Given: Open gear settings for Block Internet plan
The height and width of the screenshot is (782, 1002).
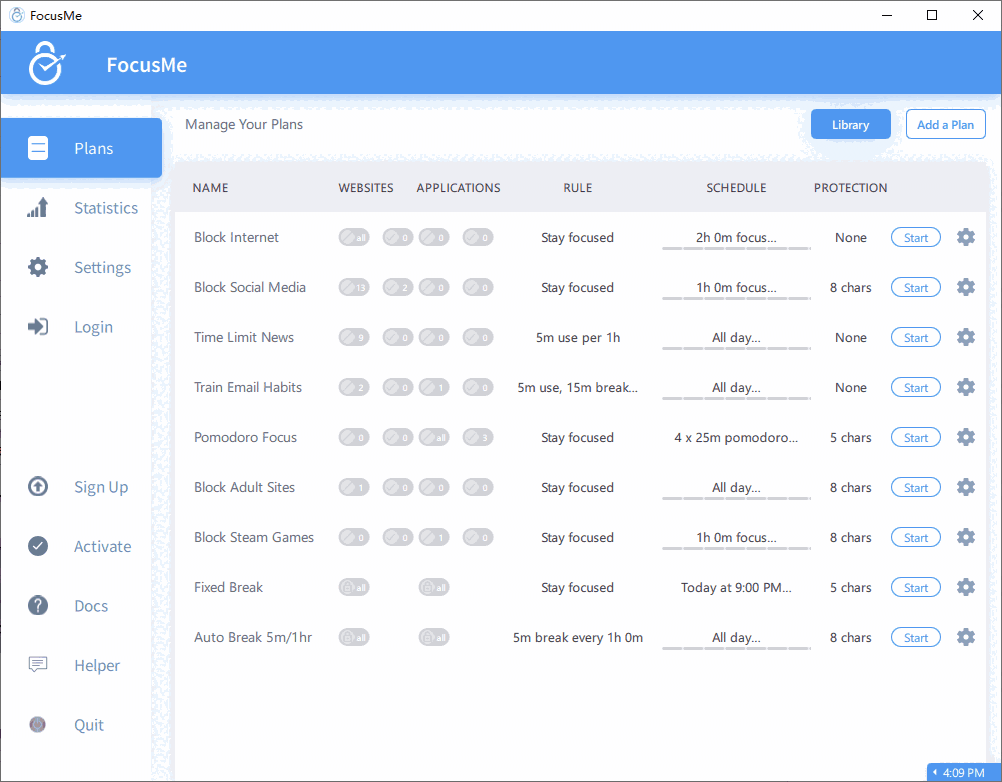Looking at the screenshot, I should (965, 237).
